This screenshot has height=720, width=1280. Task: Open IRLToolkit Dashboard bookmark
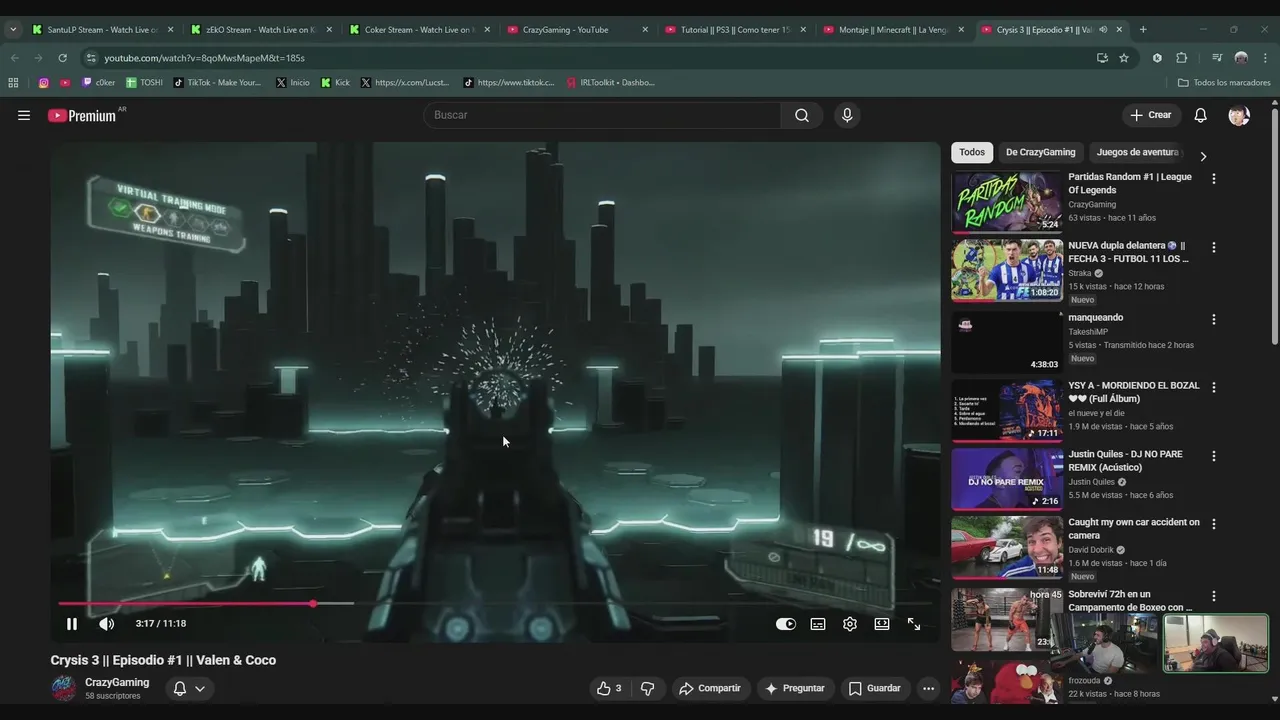pos(610,83)
